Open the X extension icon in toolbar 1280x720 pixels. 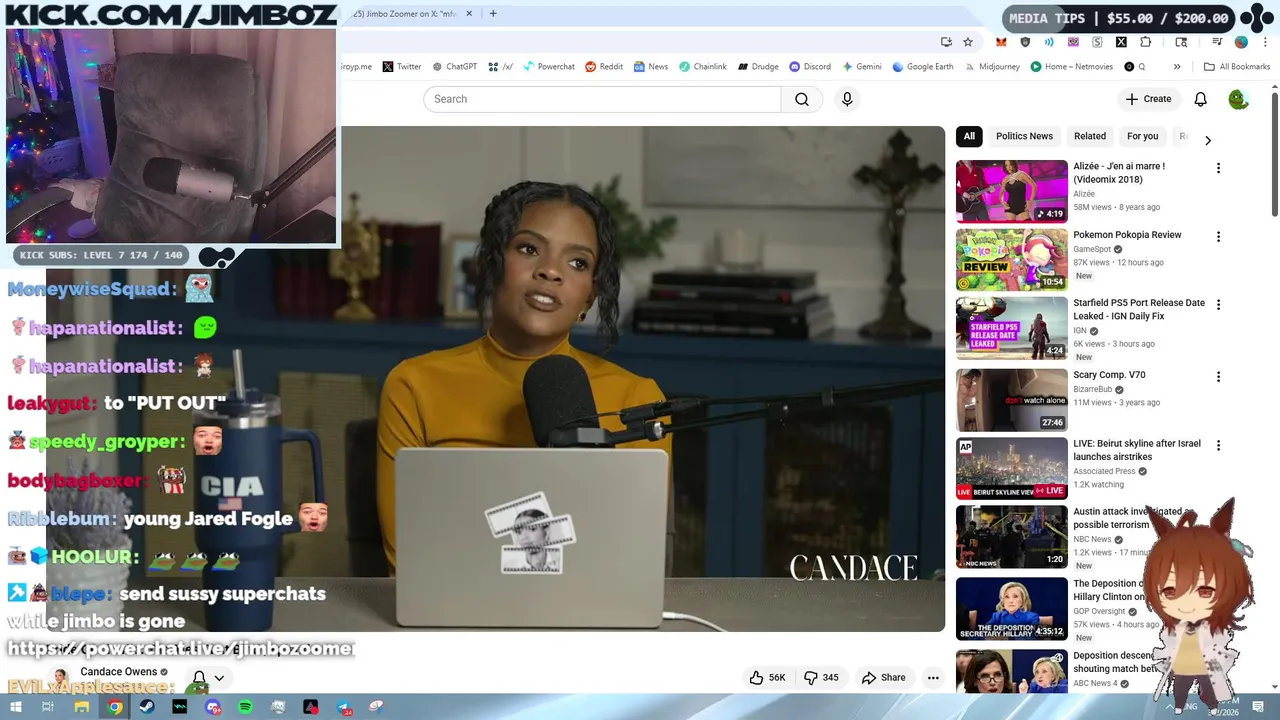[x=1121, y=42]
